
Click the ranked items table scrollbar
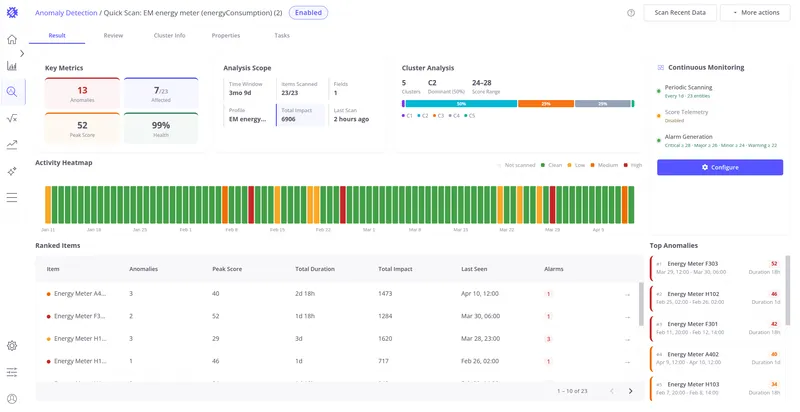641,304
